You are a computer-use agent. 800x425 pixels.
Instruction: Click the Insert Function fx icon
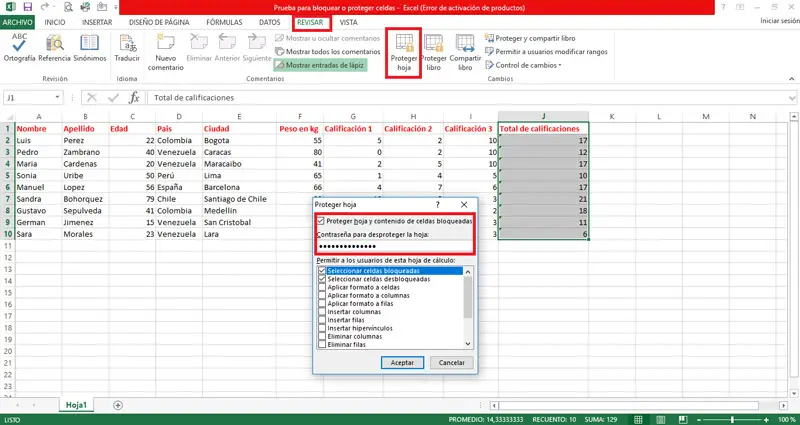(x=134, y=97)
